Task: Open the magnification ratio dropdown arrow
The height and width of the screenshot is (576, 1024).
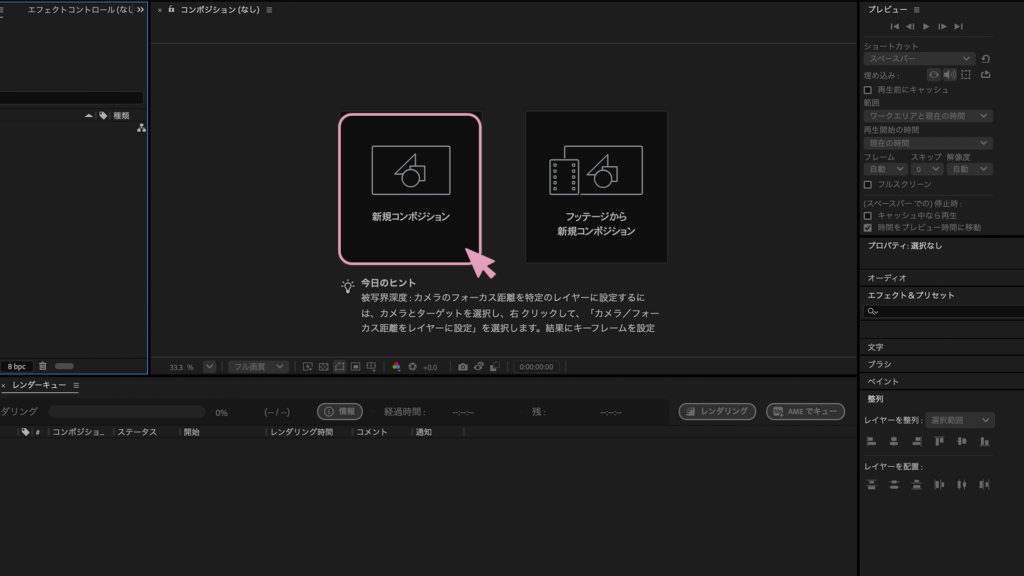Action: 209,367
